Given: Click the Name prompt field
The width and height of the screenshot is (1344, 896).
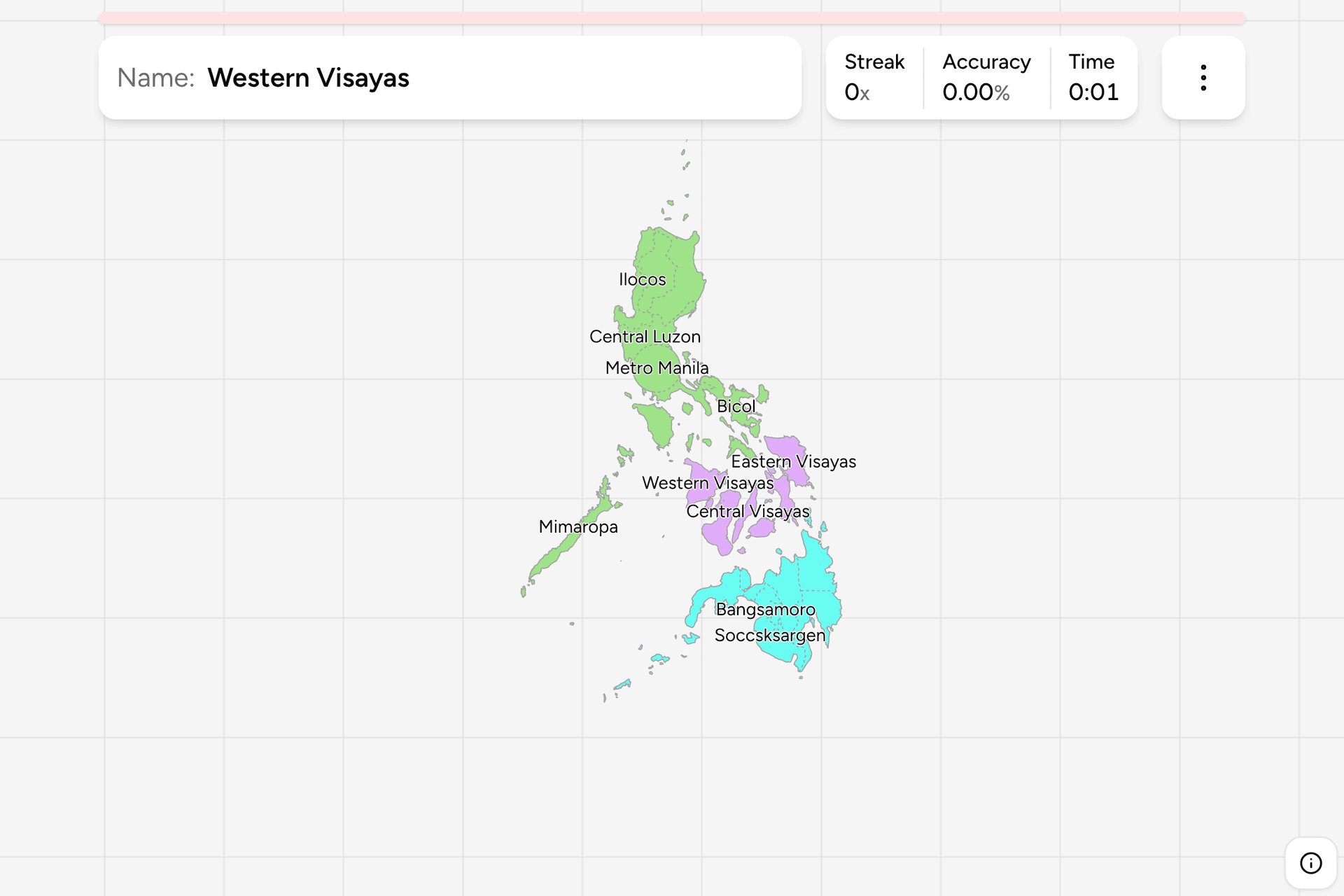Looking at the screenshot, I should point(450,78).
